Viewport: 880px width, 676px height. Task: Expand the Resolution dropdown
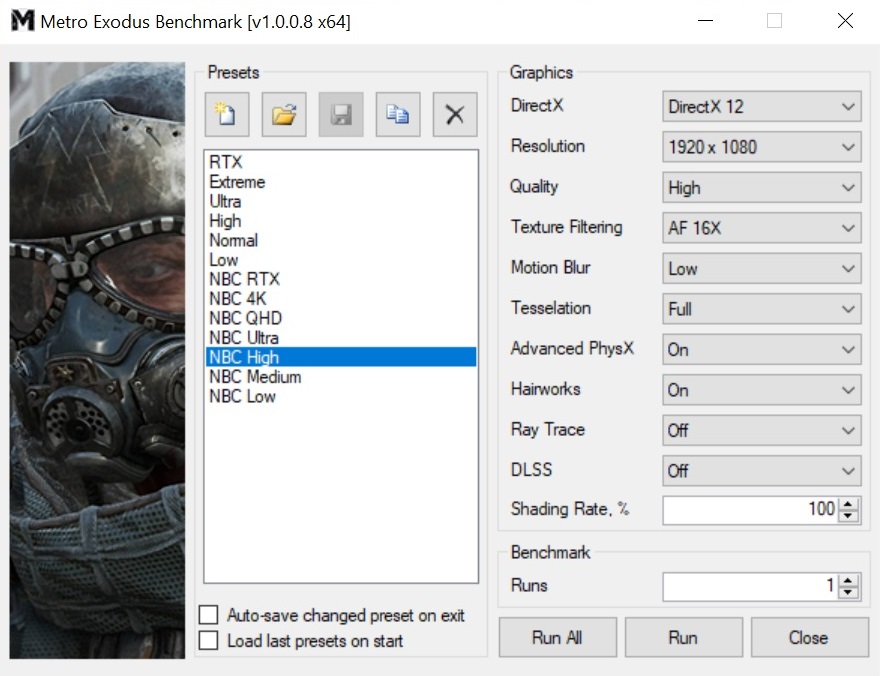click(762, 147)
